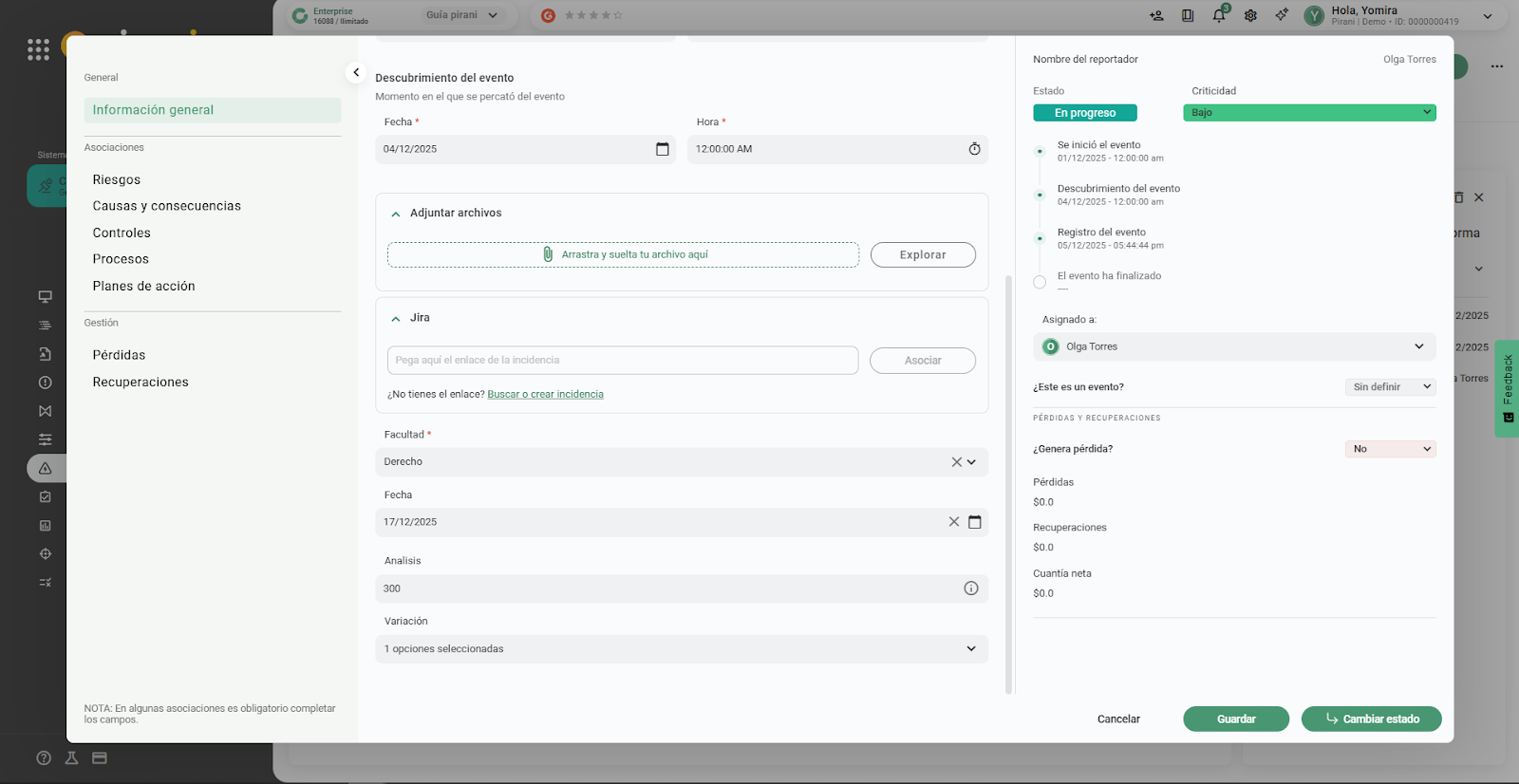The width and height of the screenshot is (1519, 784).
Task: Click the clock icon in Hora field
Action: pyautogui.click(x=974, y=149)
